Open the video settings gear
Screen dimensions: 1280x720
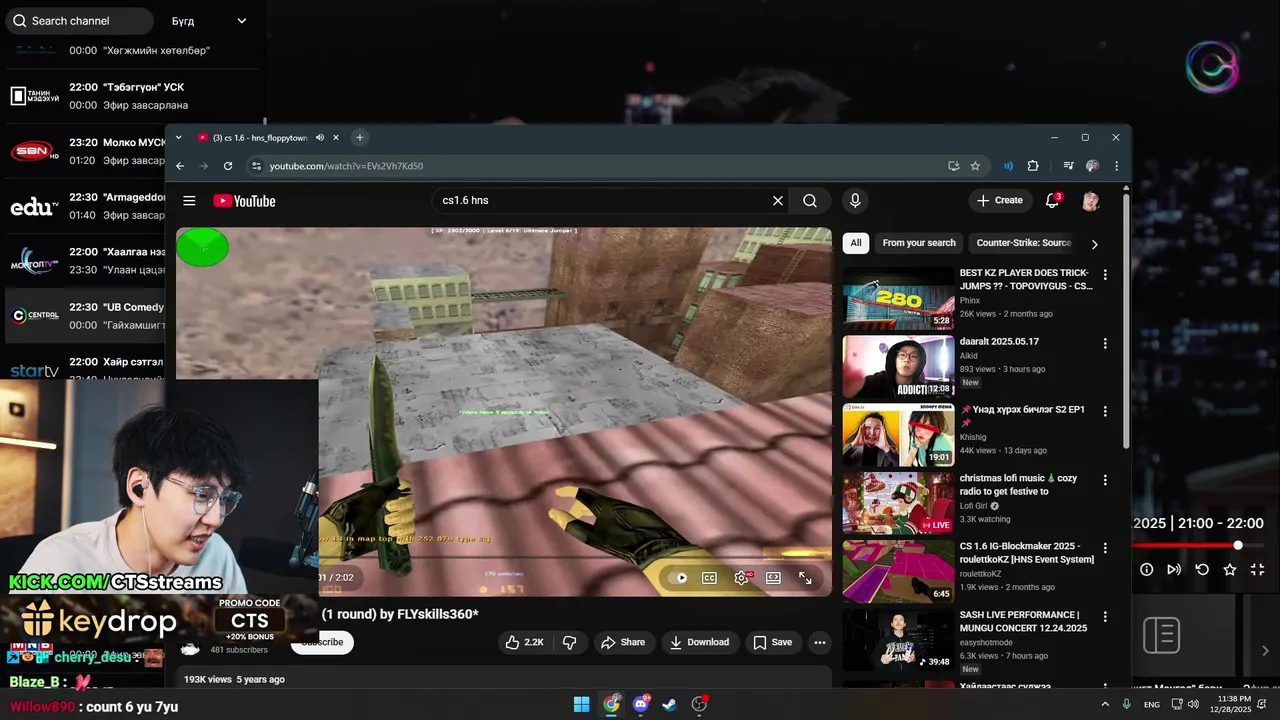[741, 578]
